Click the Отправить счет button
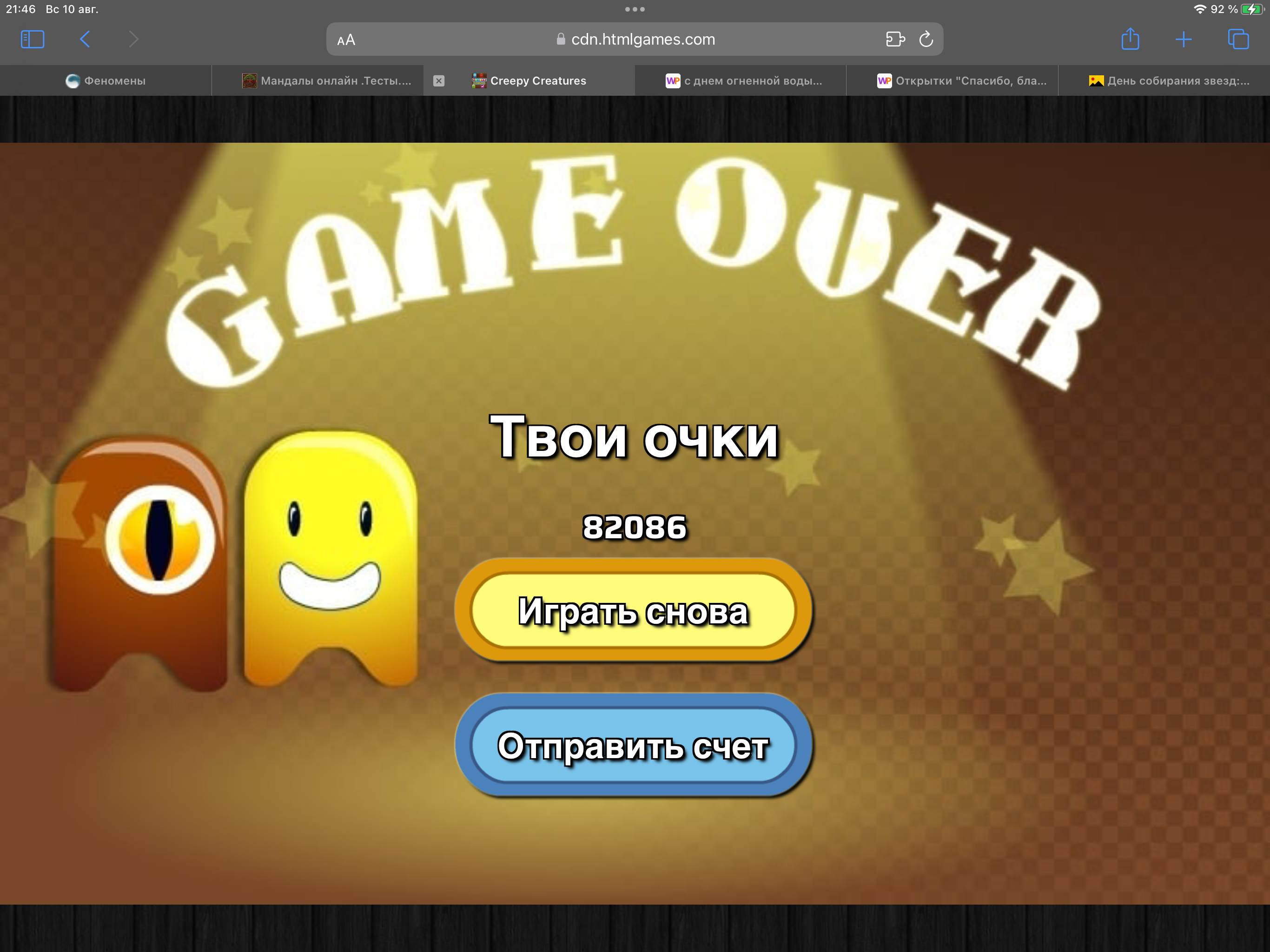The image size is (1270, 952). pos(633,745)
